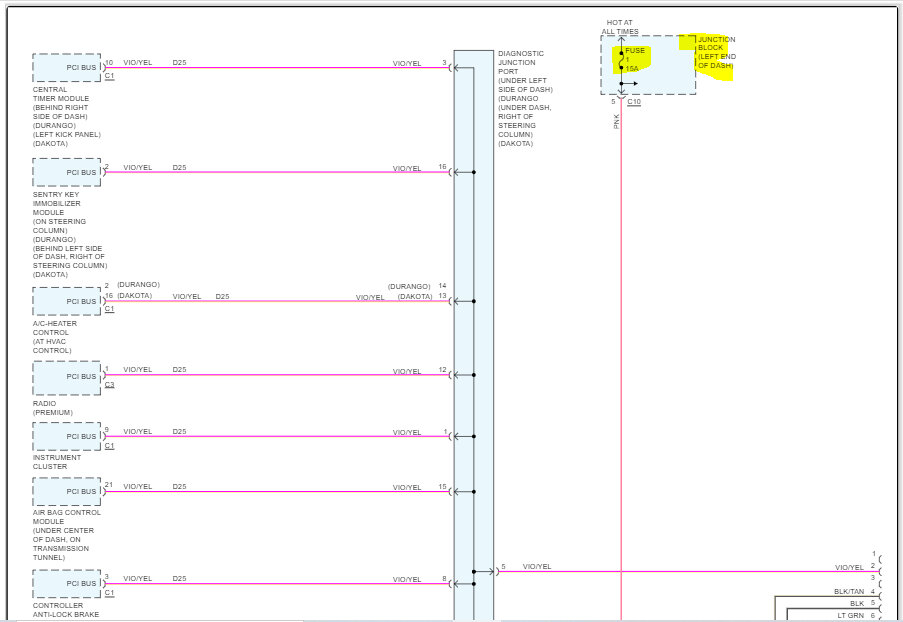Click the (DURANGO) label at A/C-Heater pin 2
Viewport: 903px width, 622px height.
click(138, 285)
